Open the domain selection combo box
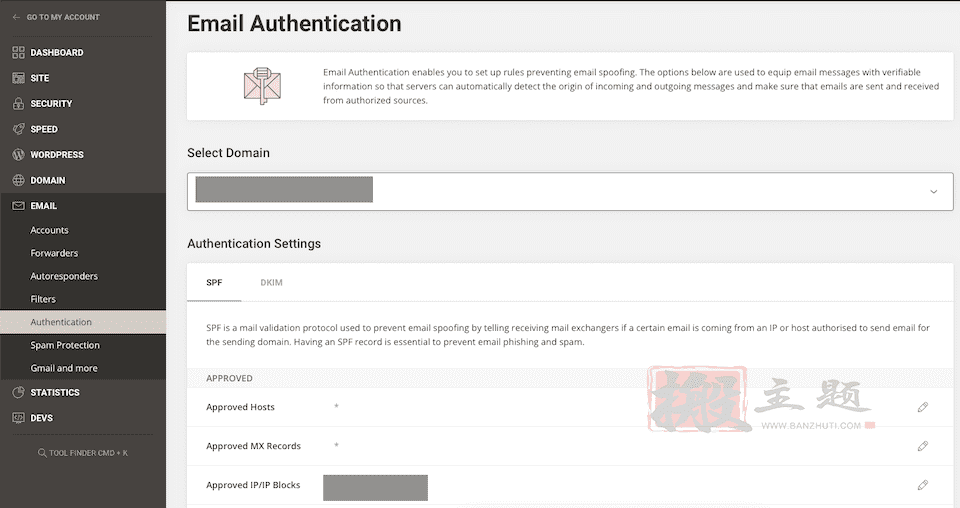The image size is (960, 508). point(570,192)
